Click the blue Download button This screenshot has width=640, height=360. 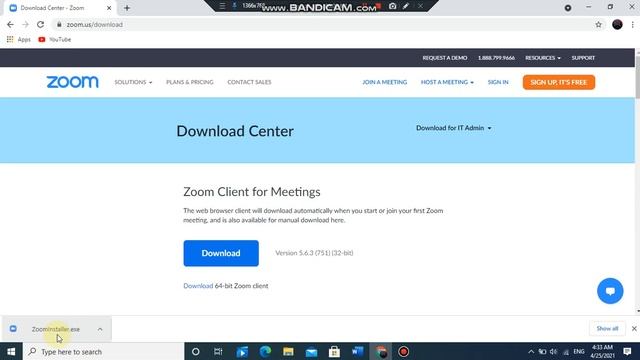tap(221, 253)
